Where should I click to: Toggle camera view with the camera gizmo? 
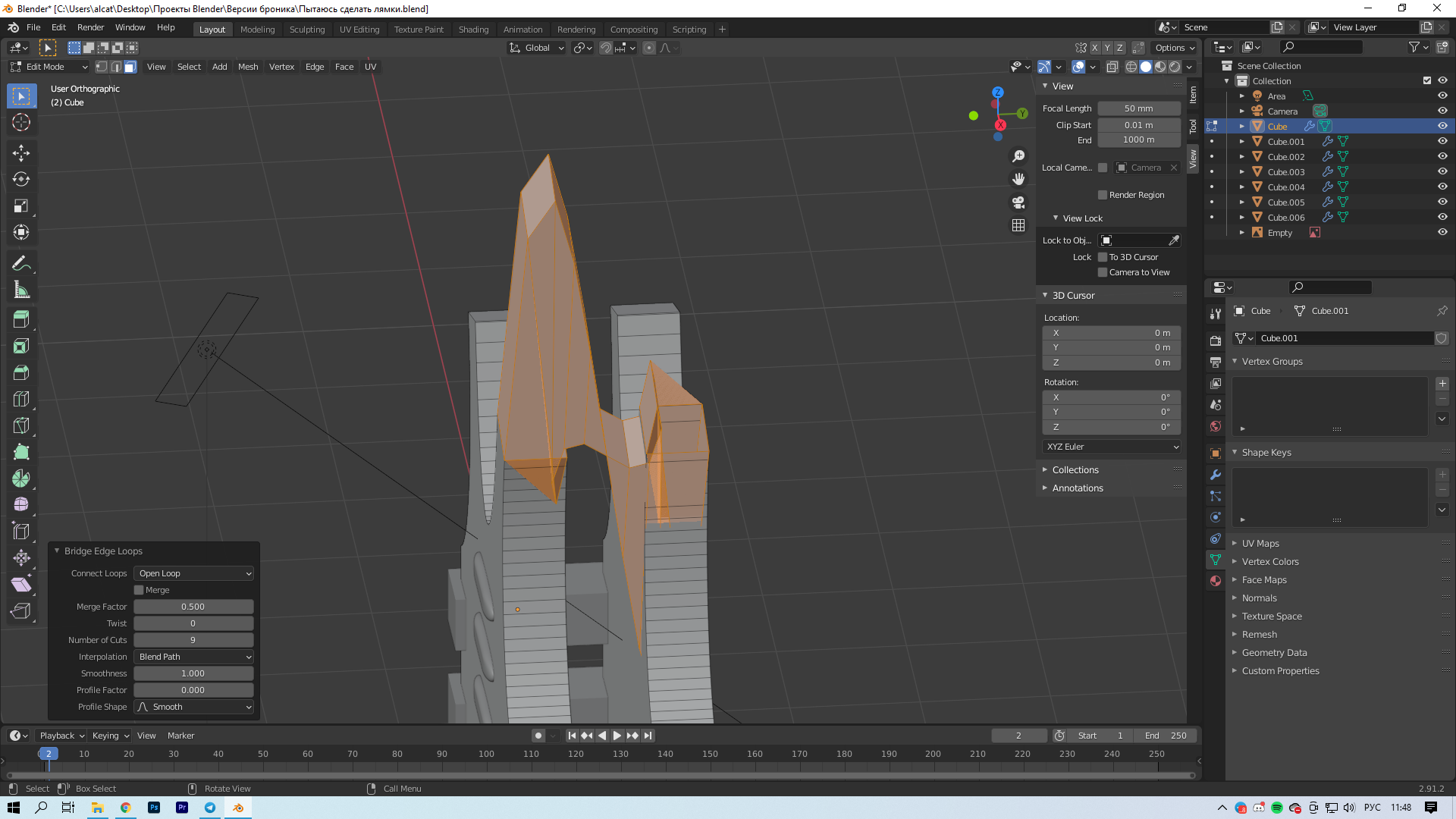pos(1018,202)
